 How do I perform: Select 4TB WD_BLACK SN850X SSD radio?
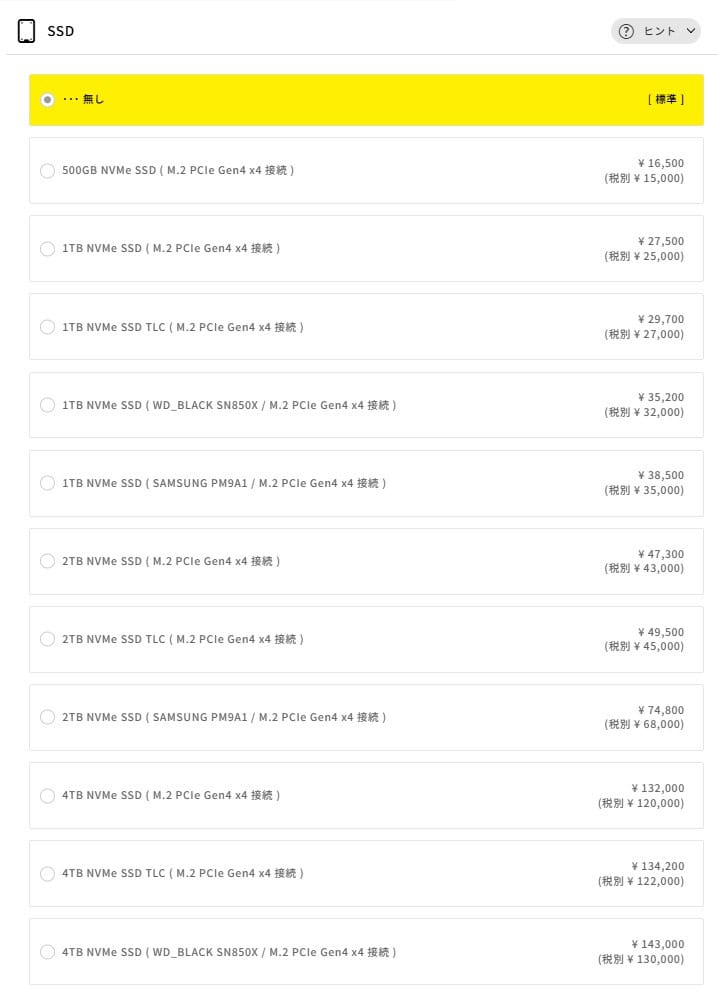[47, 952]
